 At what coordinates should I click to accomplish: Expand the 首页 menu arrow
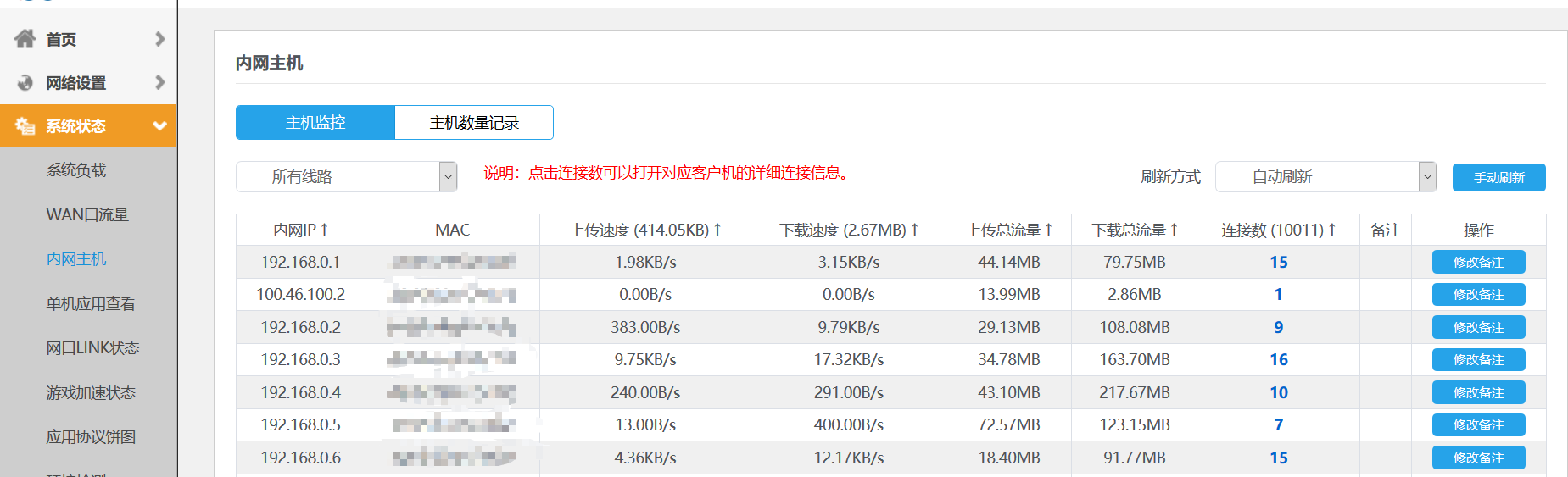[159, 39]
